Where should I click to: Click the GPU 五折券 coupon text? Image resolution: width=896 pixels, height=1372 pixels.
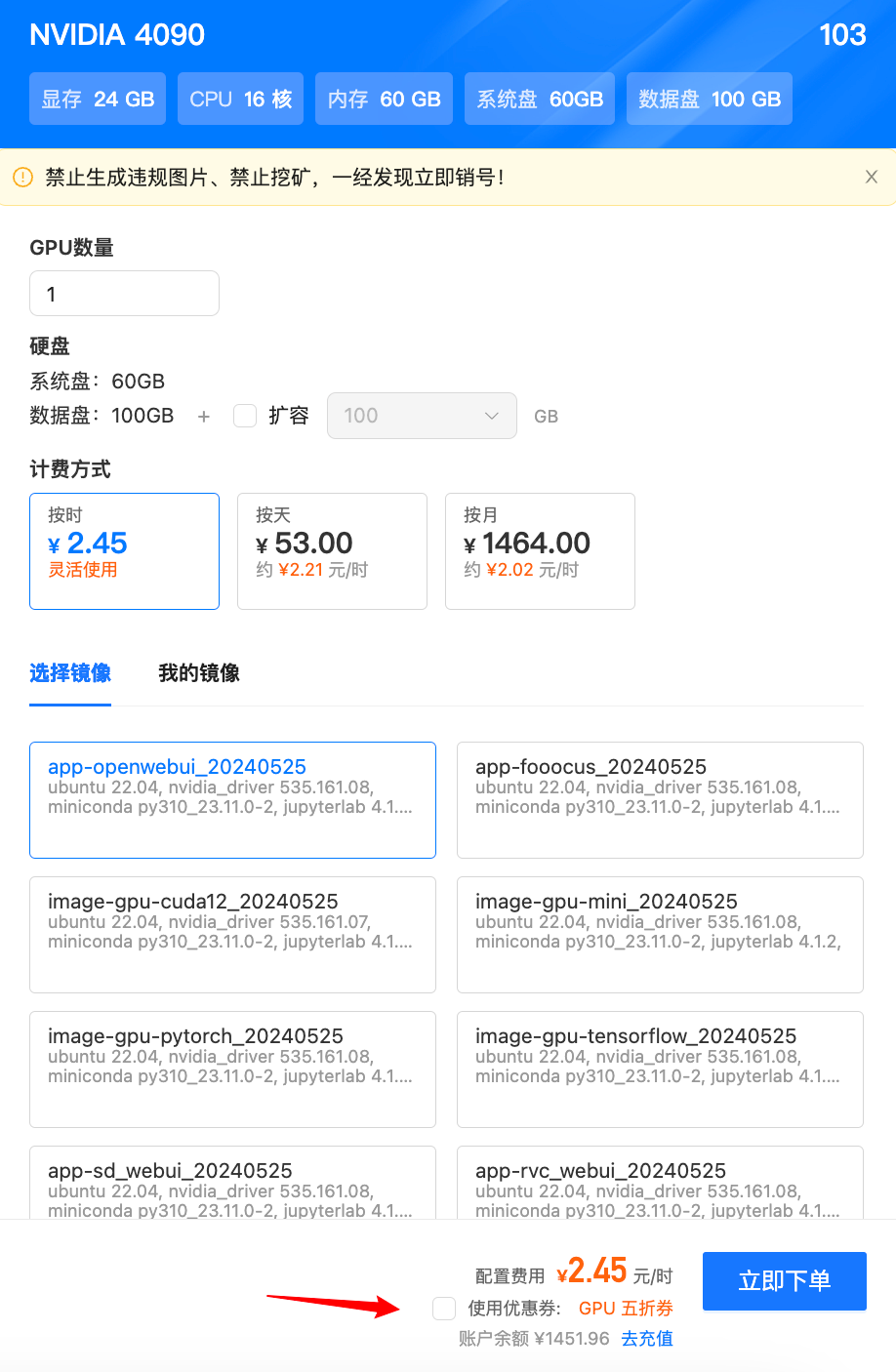pos(626,1309)
